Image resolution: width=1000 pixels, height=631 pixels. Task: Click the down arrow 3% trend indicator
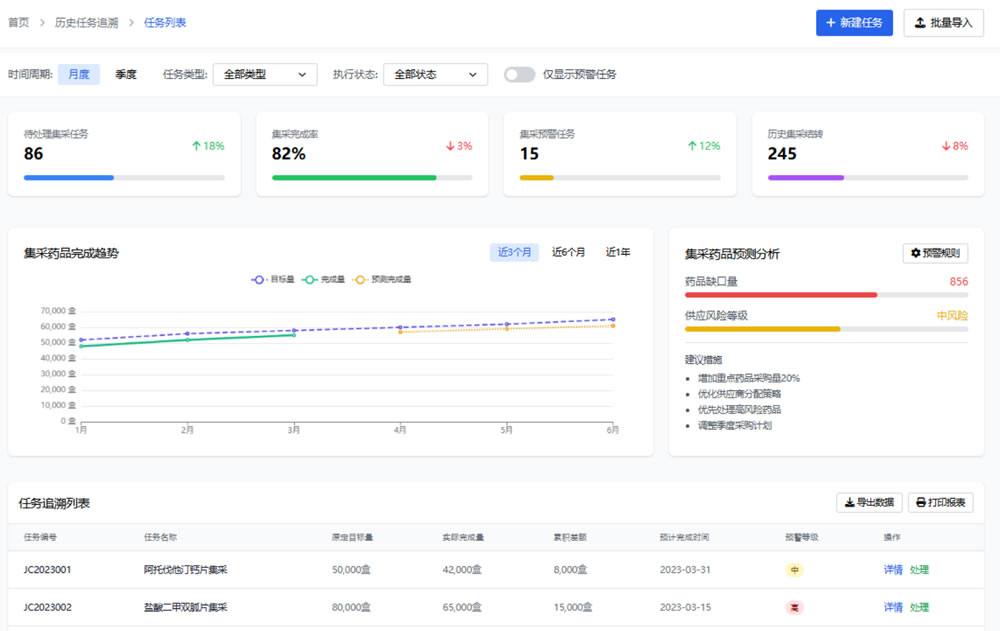click(x=459, y=146)
